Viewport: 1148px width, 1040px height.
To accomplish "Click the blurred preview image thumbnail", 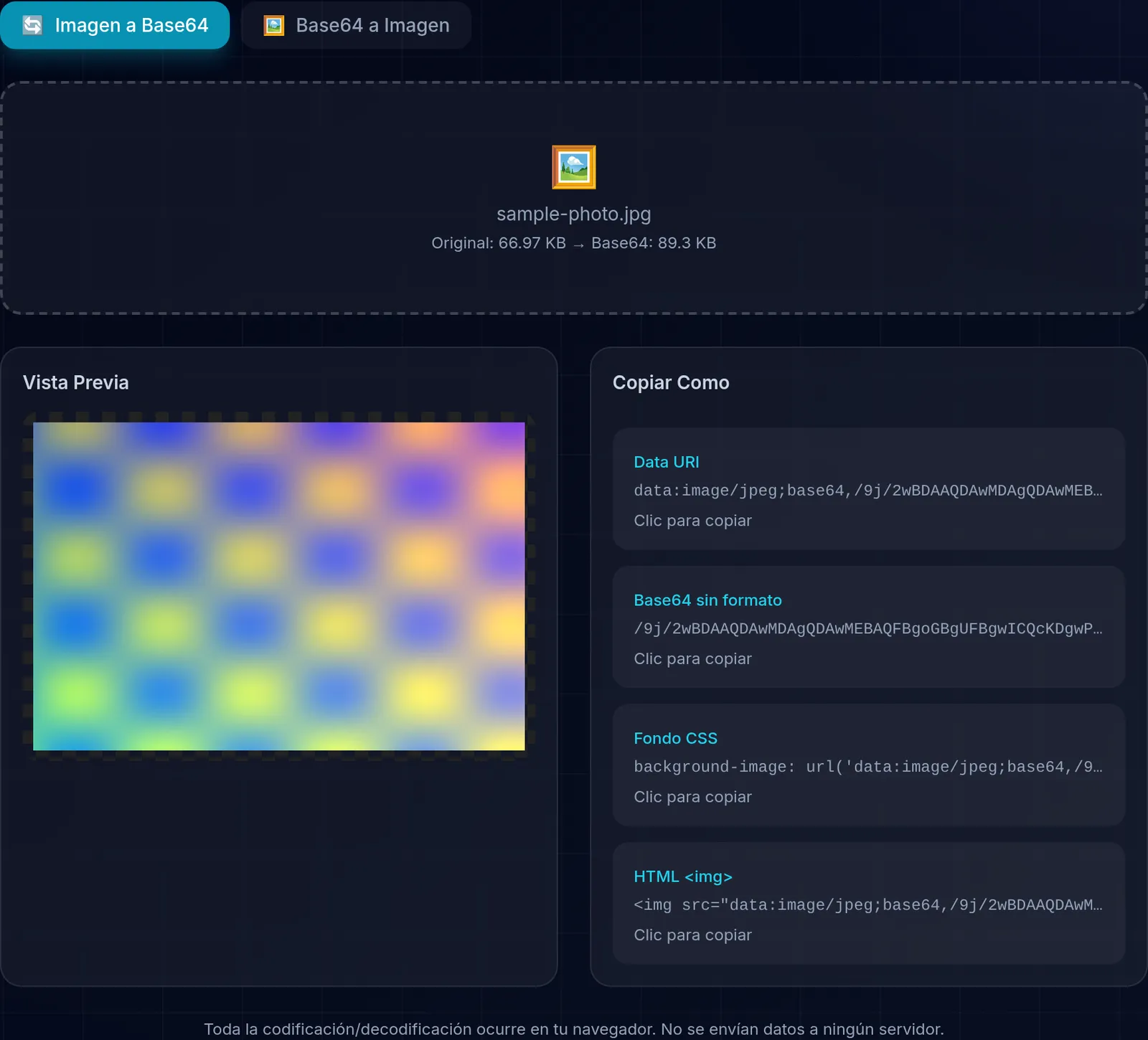I will [279, 586].
